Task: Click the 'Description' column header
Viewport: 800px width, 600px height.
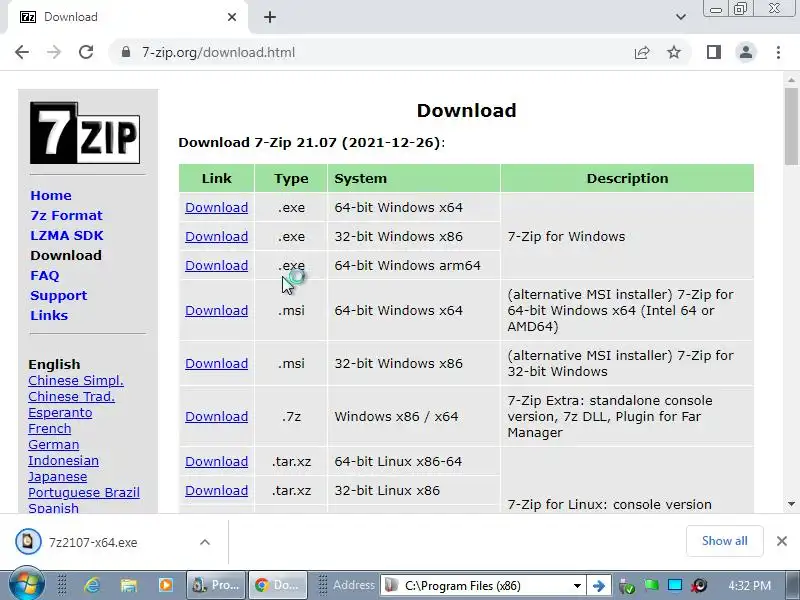Action: [627, 179]
